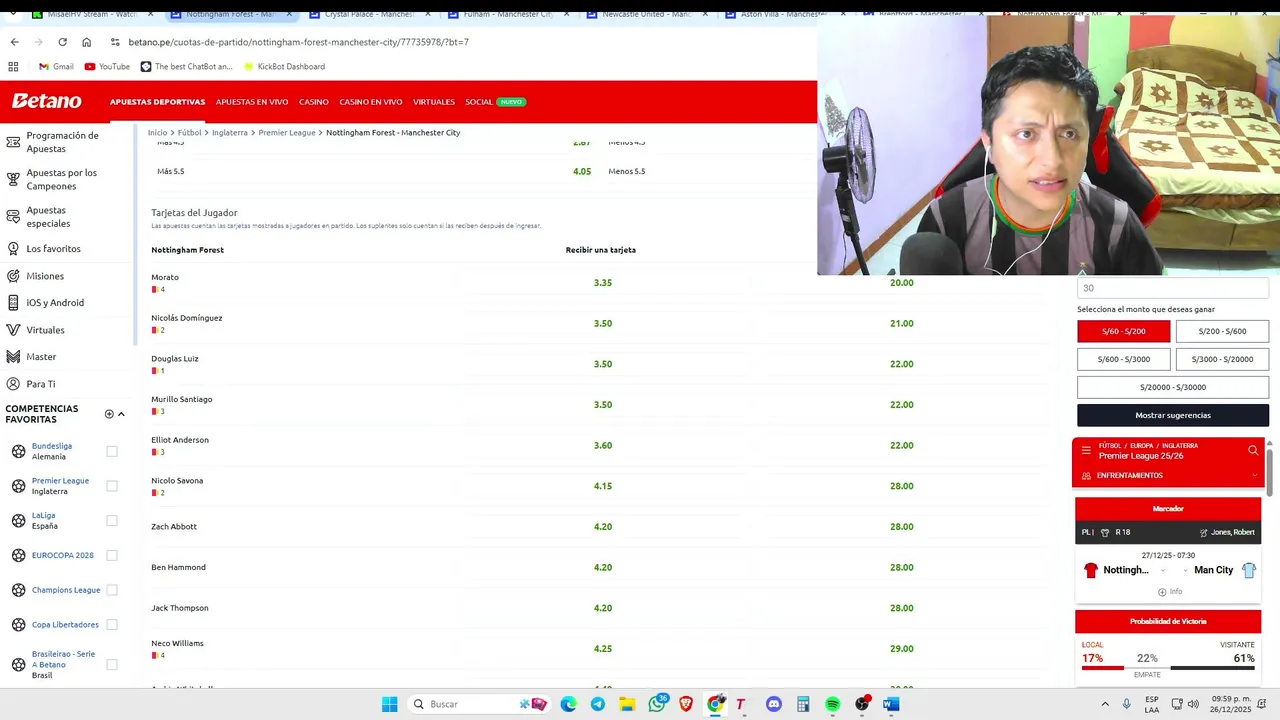
Task: Open Apuestas especiales in sidebar
Action: (x=49, y=217)
